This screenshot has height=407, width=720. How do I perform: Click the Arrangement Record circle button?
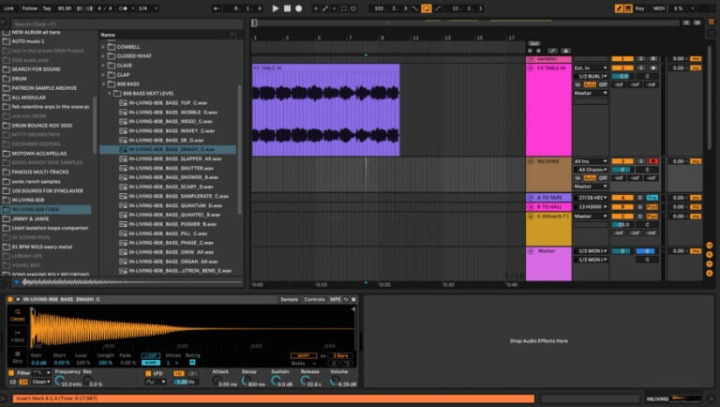(298, 8)
